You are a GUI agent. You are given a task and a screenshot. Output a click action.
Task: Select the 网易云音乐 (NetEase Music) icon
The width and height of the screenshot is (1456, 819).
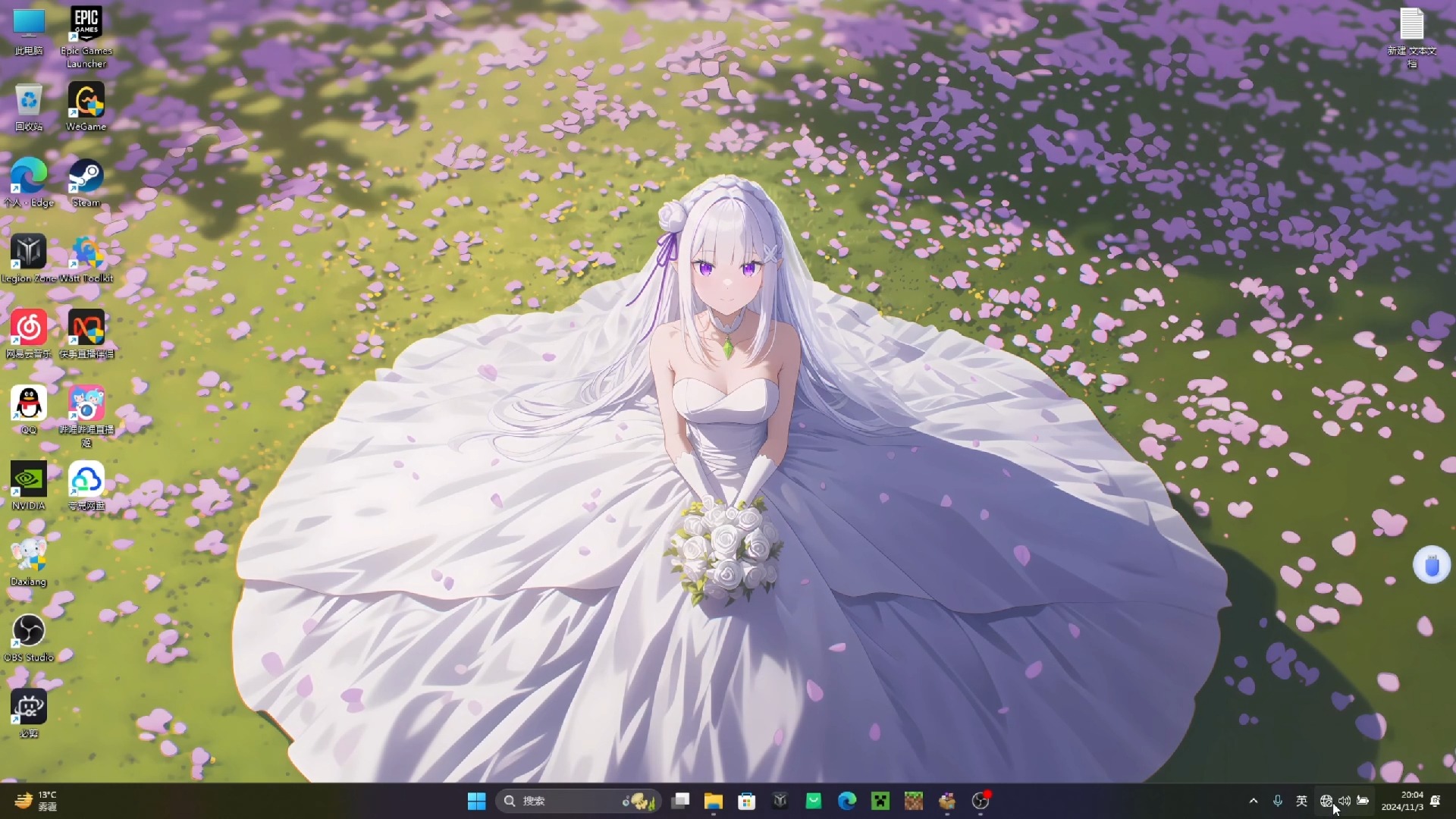click(29, 335)
